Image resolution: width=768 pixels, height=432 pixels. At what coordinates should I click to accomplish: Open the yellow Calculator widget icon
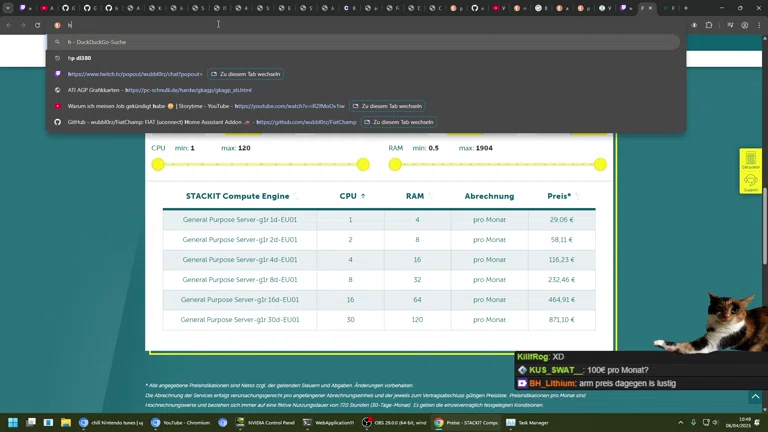(x=750, y=160)
